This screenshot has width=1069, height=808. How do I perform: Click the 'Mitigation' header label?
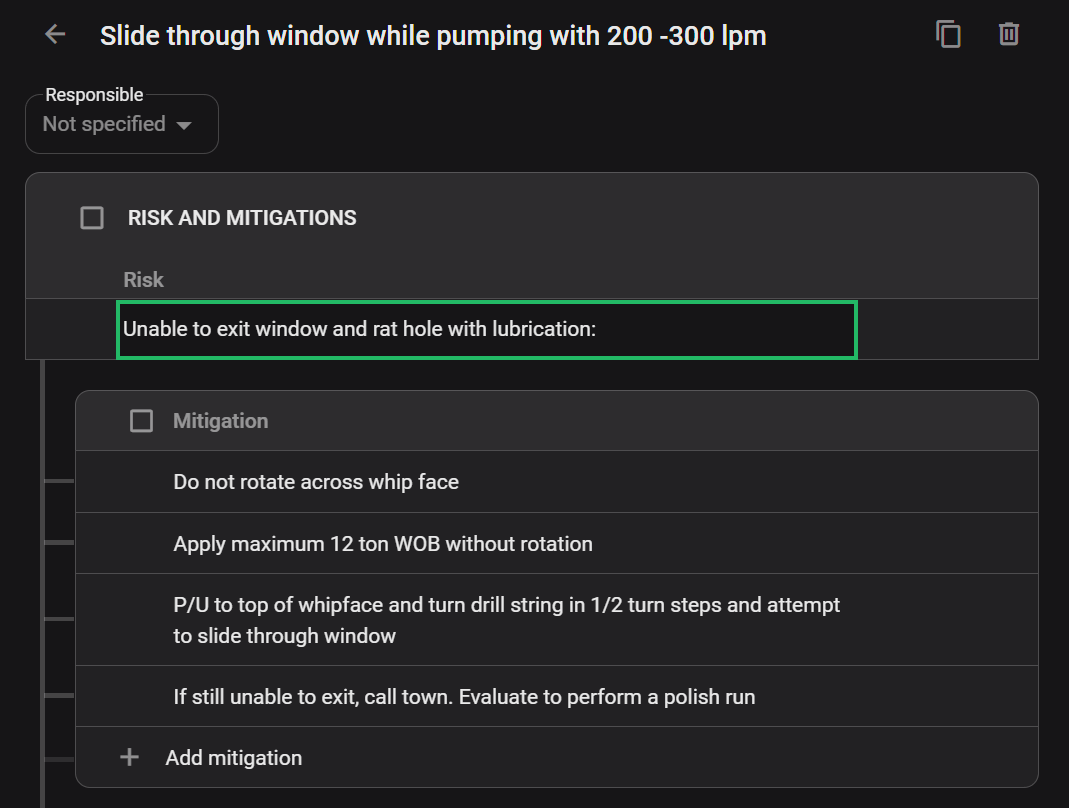(220, 421)
